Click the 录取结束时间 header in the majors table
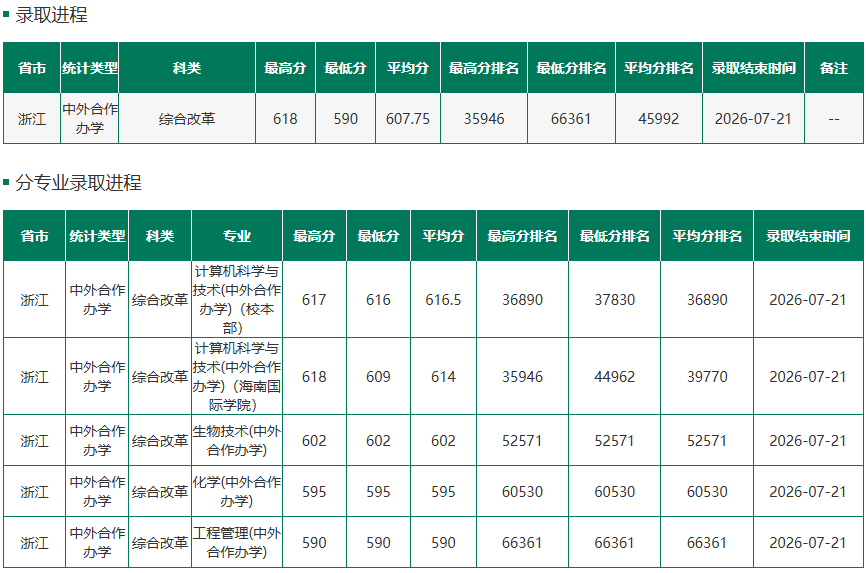Screen dimensions: 866x573 (808, 236)
